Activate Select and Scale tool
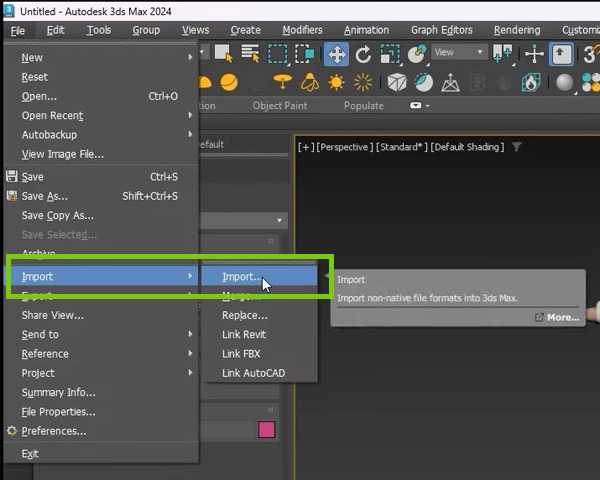The height and width of the screenshot is (480, 600). click(390, 54)
